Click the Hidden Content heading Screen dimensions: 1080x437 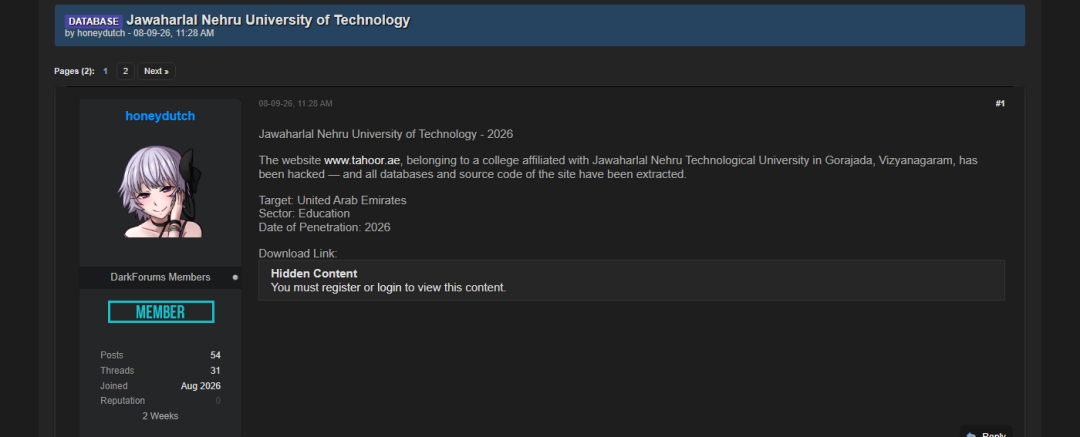(x=314, y=274)
